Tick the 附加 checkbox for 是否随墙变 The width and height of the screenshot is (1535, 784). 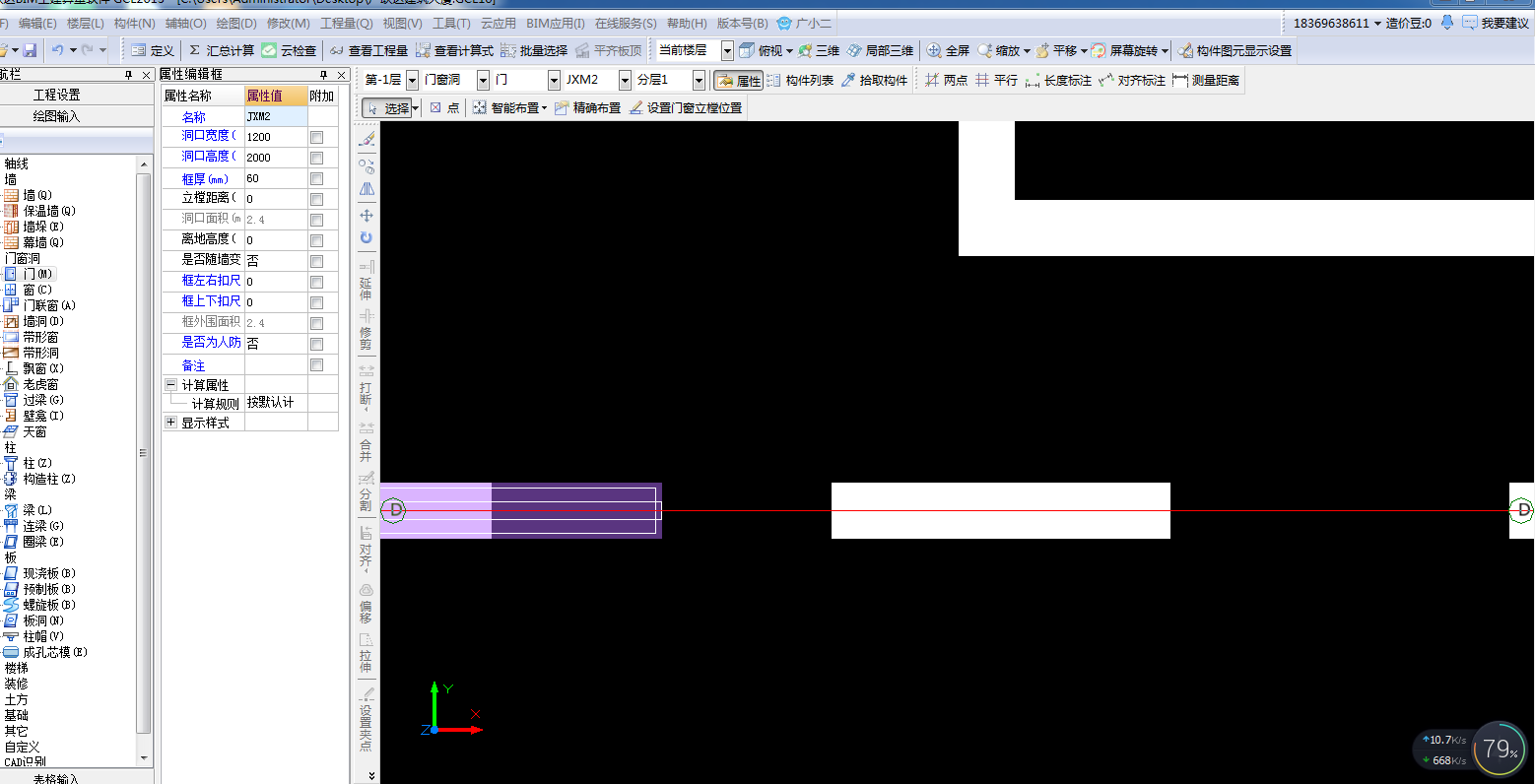pyautogui.click(x=316, y=261)
